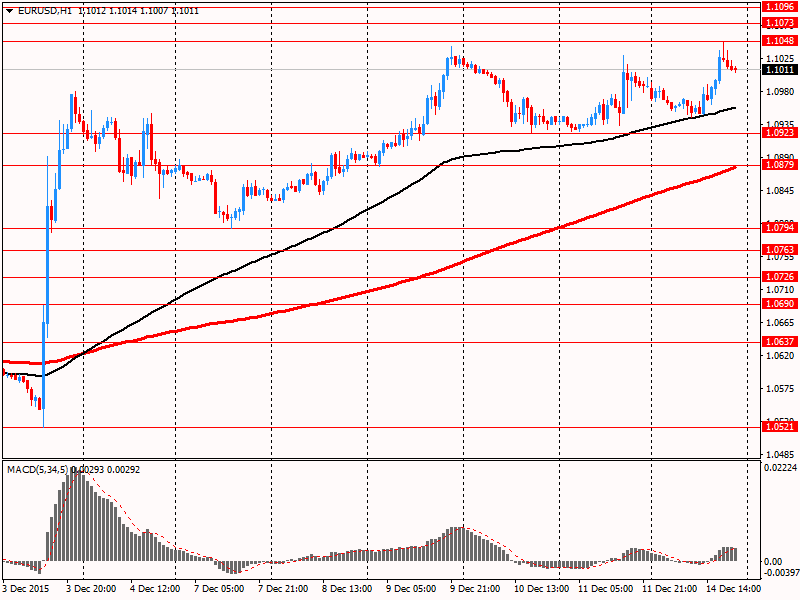The height and width of the screenshot is (600, 800).
Task: Select the 1.0794 red level label
Action: 780,228
